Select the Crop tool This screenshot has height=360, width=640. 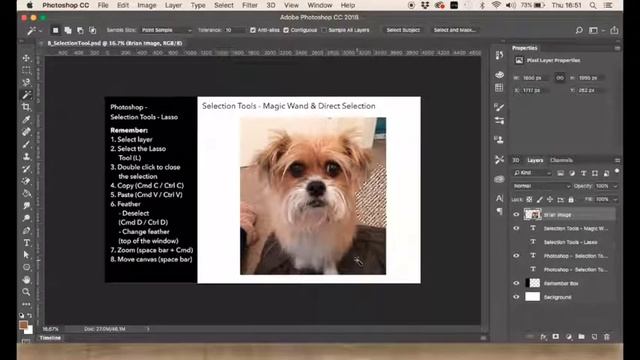(x=26, y=107)
